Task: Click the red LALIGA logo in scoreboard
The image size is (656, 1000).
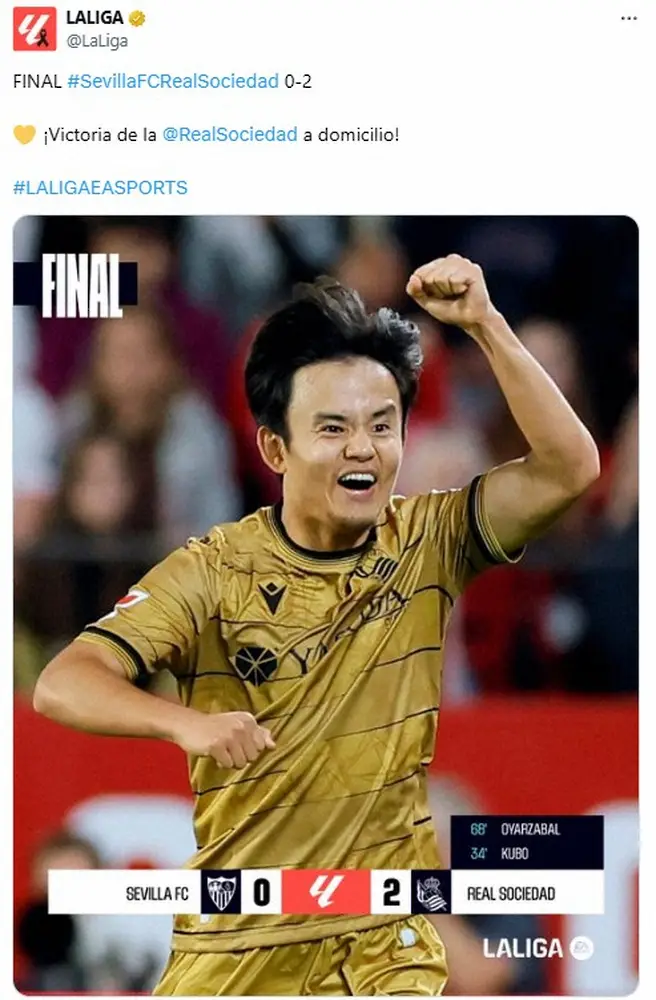Action: point(326,892)
